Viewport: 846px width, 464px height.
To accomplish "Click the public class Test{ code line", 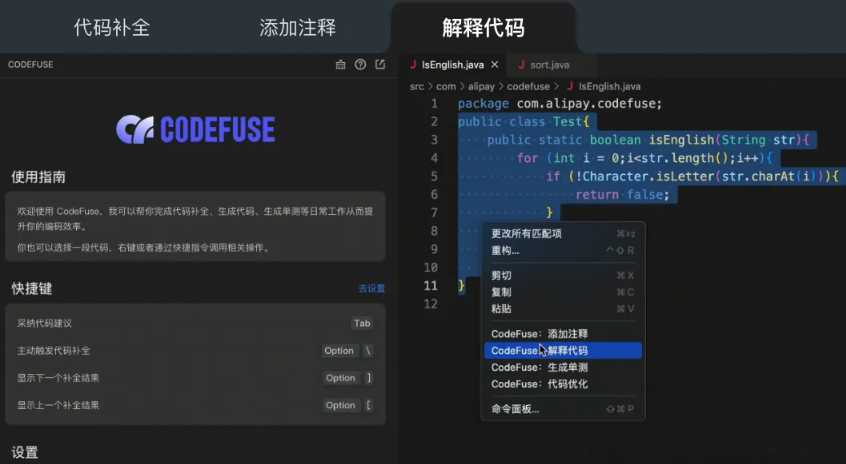I will point(523,122).
